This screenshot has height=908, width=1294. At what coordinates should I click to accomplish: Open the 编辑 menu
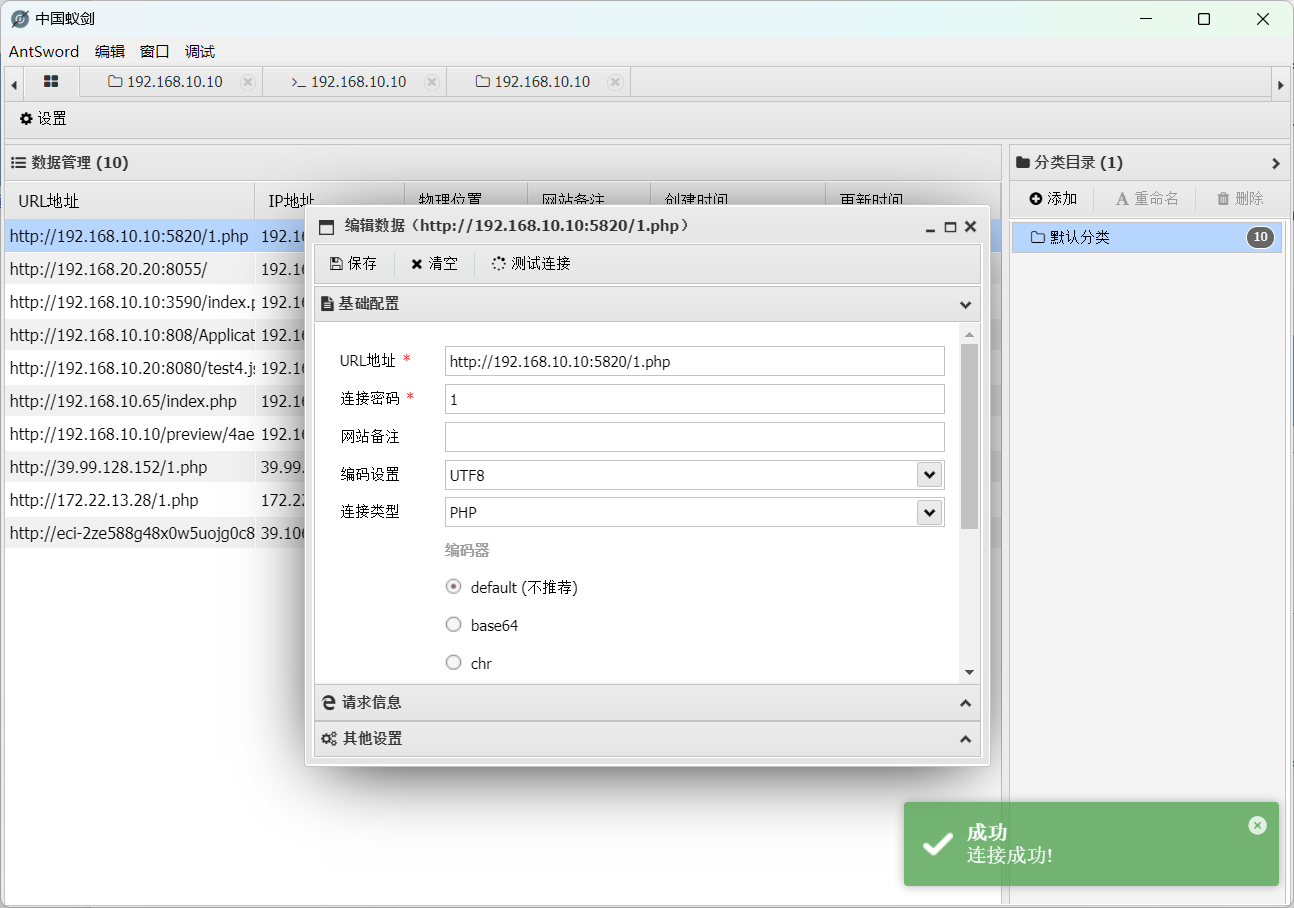click(x=110, y=52)
